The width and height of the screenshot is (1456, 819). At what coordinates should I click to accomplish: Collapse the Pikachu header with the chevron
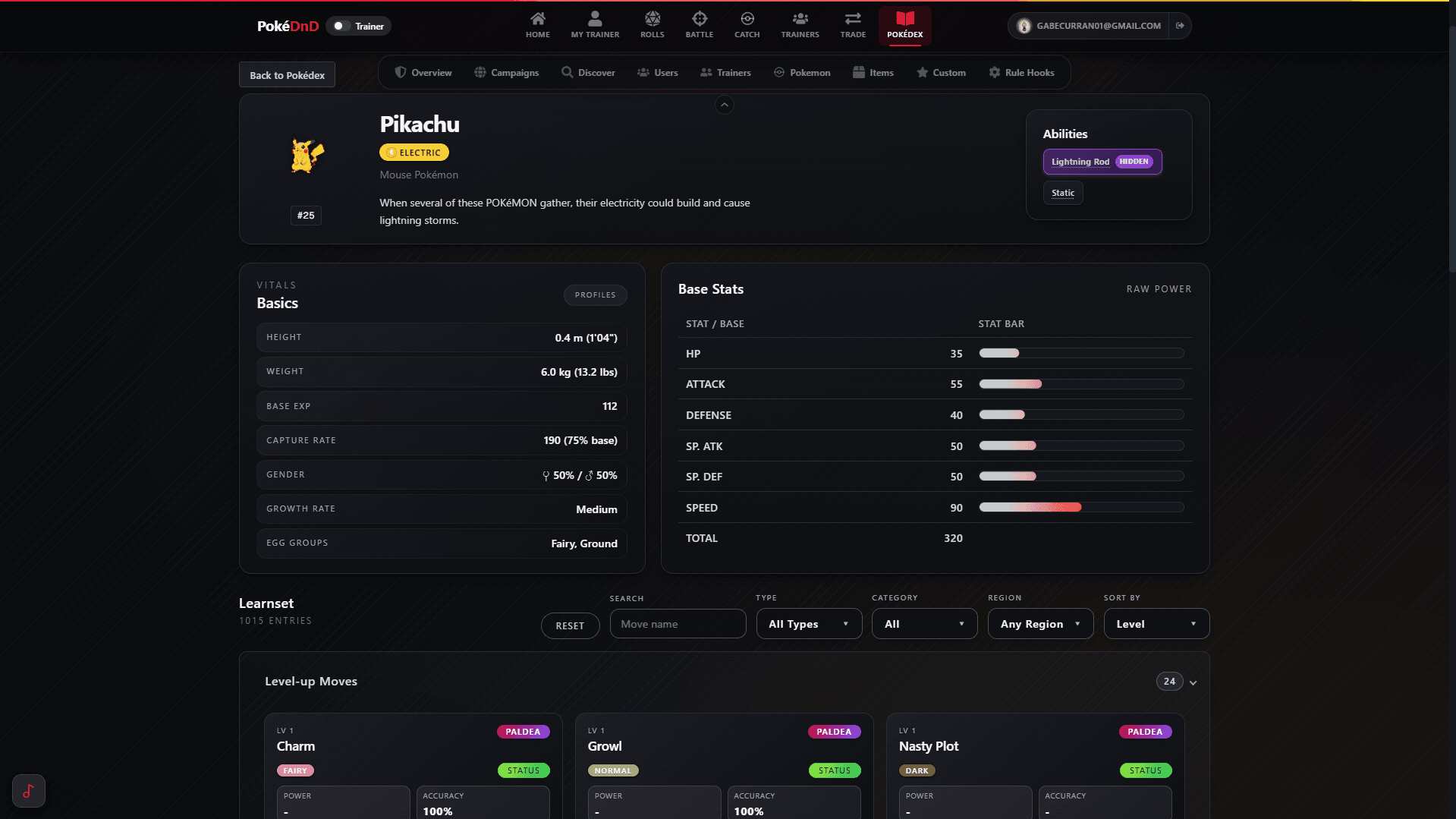(x=725, y=105)
